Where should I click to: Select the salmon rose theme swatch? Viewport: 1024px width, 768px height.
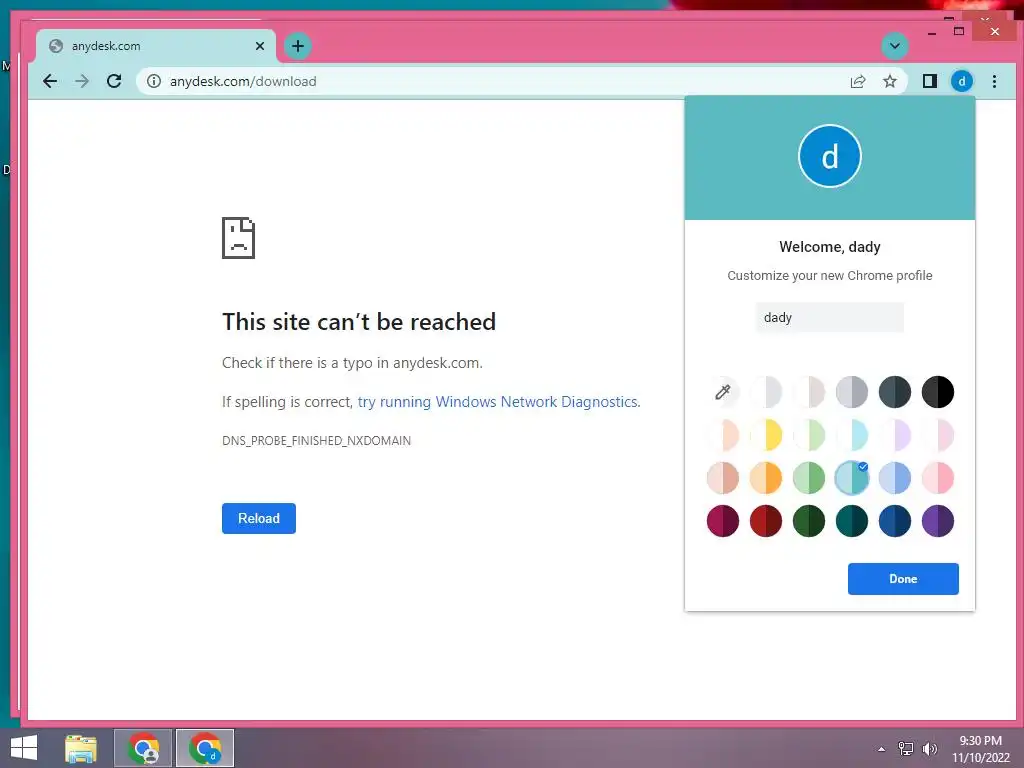pos(722,478)
